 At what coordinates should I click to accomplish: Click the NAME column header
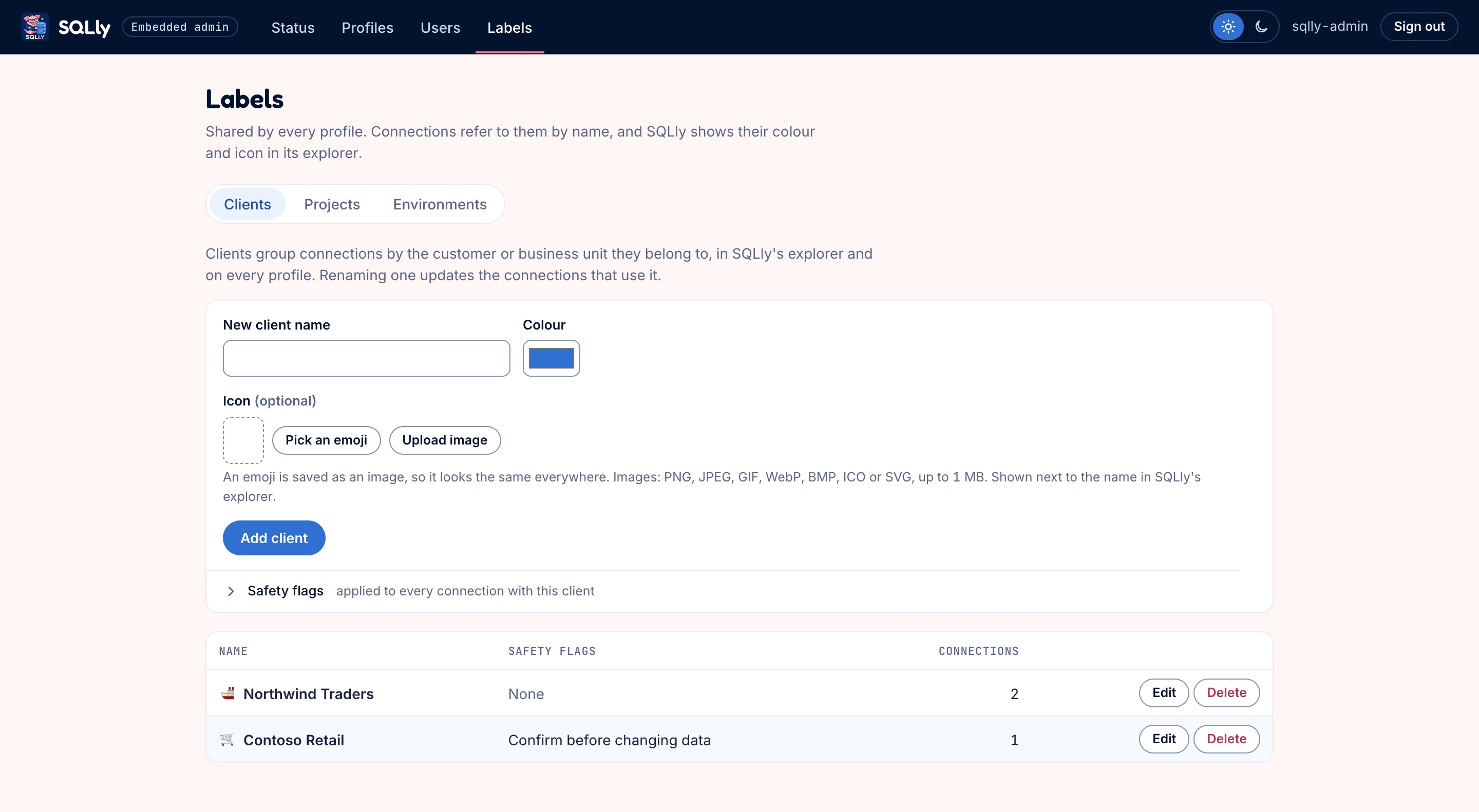[x=233, y=651]
